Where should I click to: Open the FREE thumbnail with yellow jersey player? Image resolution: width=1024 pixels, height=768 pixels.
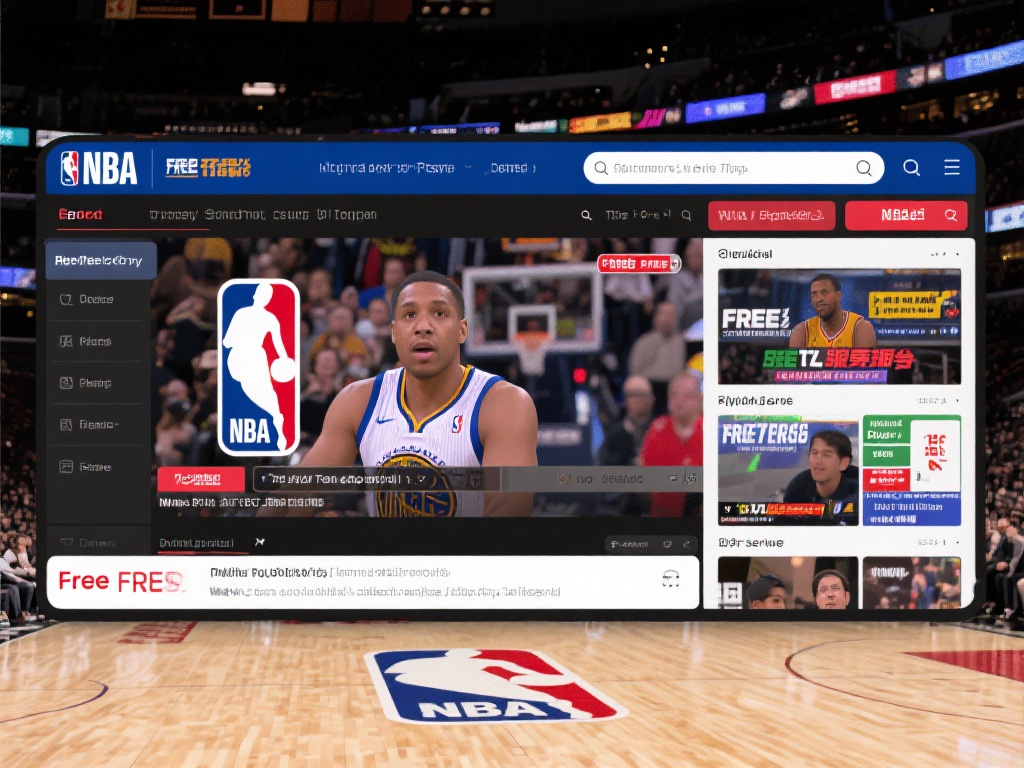coord(839,326)
